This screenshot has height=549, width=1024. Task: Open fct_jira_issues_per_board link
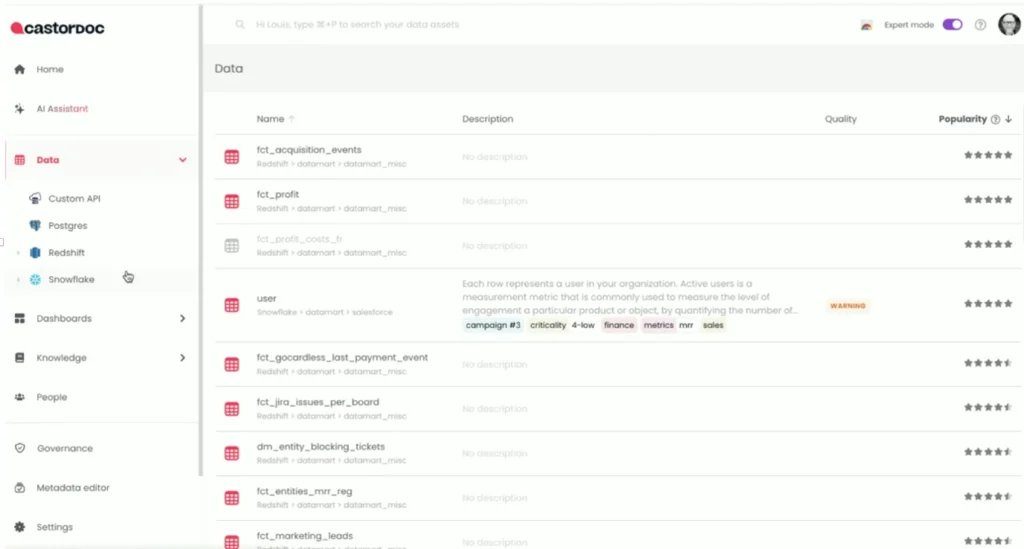coord(317,402)
